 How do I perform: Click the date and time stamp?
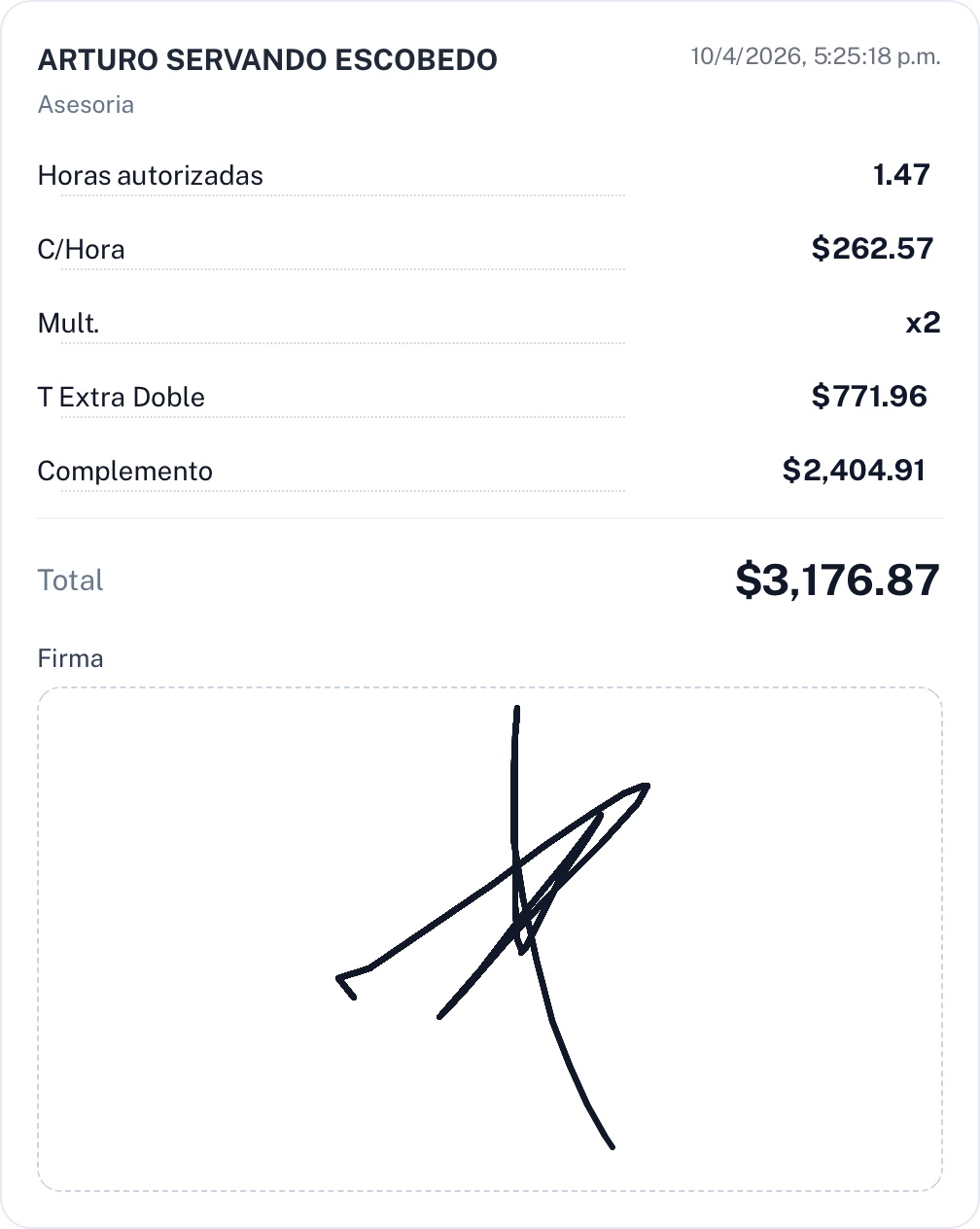[815, 56]
